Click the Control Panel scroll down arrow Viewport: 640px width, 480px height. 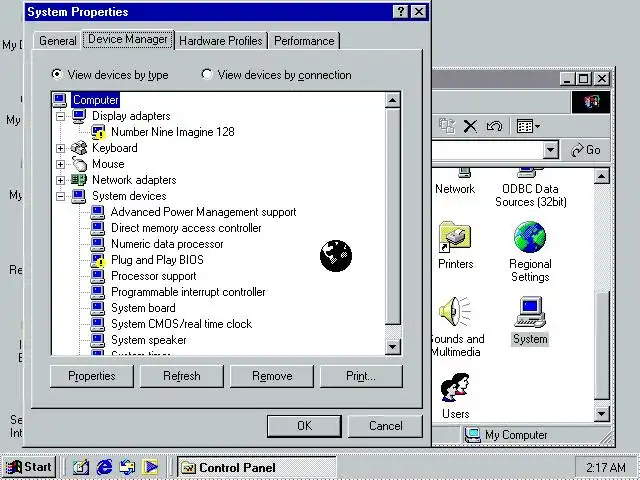[x=602, y=413]
